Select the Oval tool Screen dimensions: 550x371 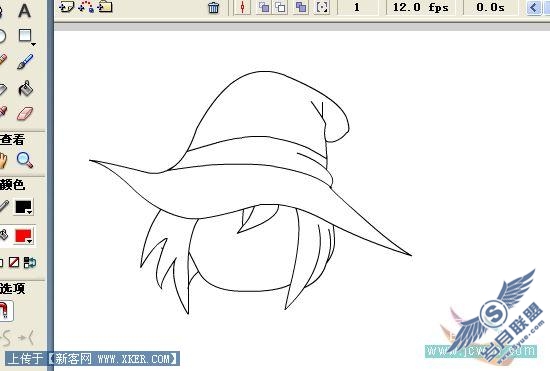click(1, 36)
